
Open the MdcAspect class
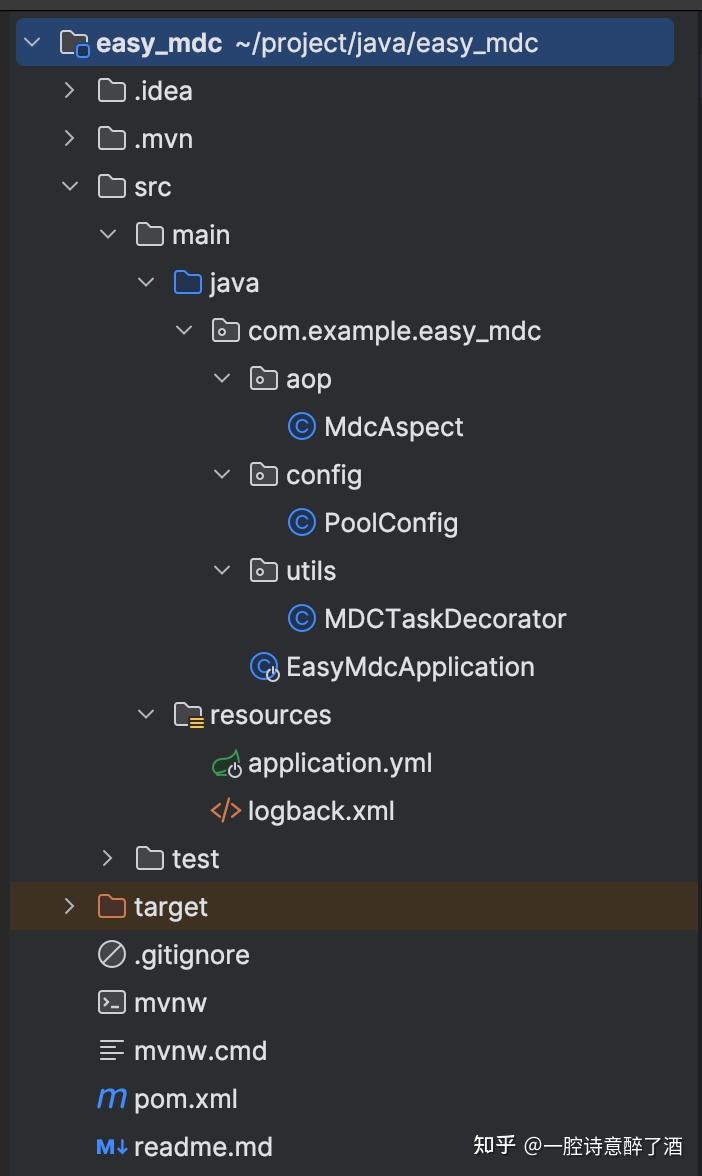[x=392, y=426]
